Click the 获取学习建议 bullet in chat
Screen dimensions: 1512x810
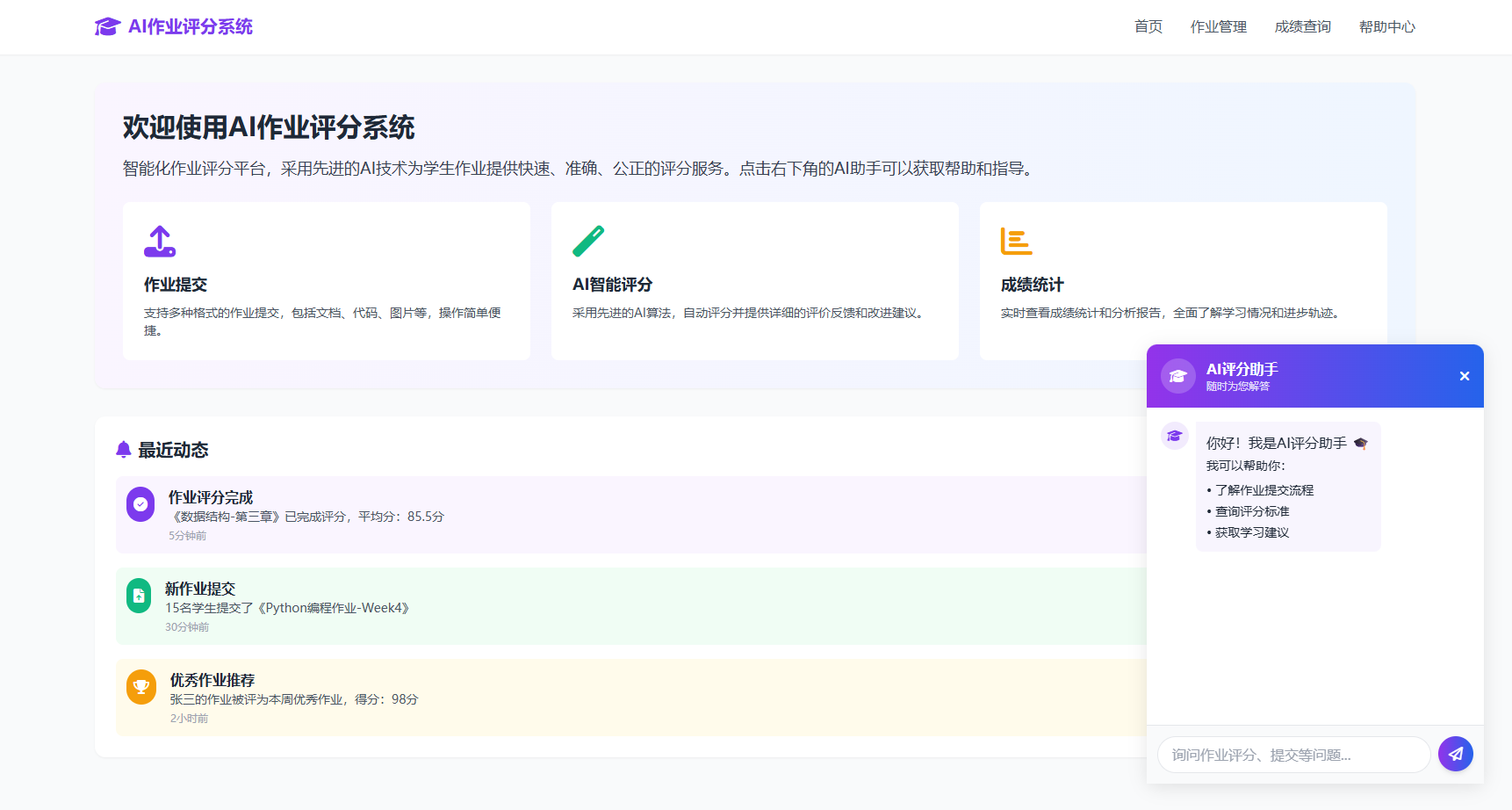click(x=1249, y=532)
